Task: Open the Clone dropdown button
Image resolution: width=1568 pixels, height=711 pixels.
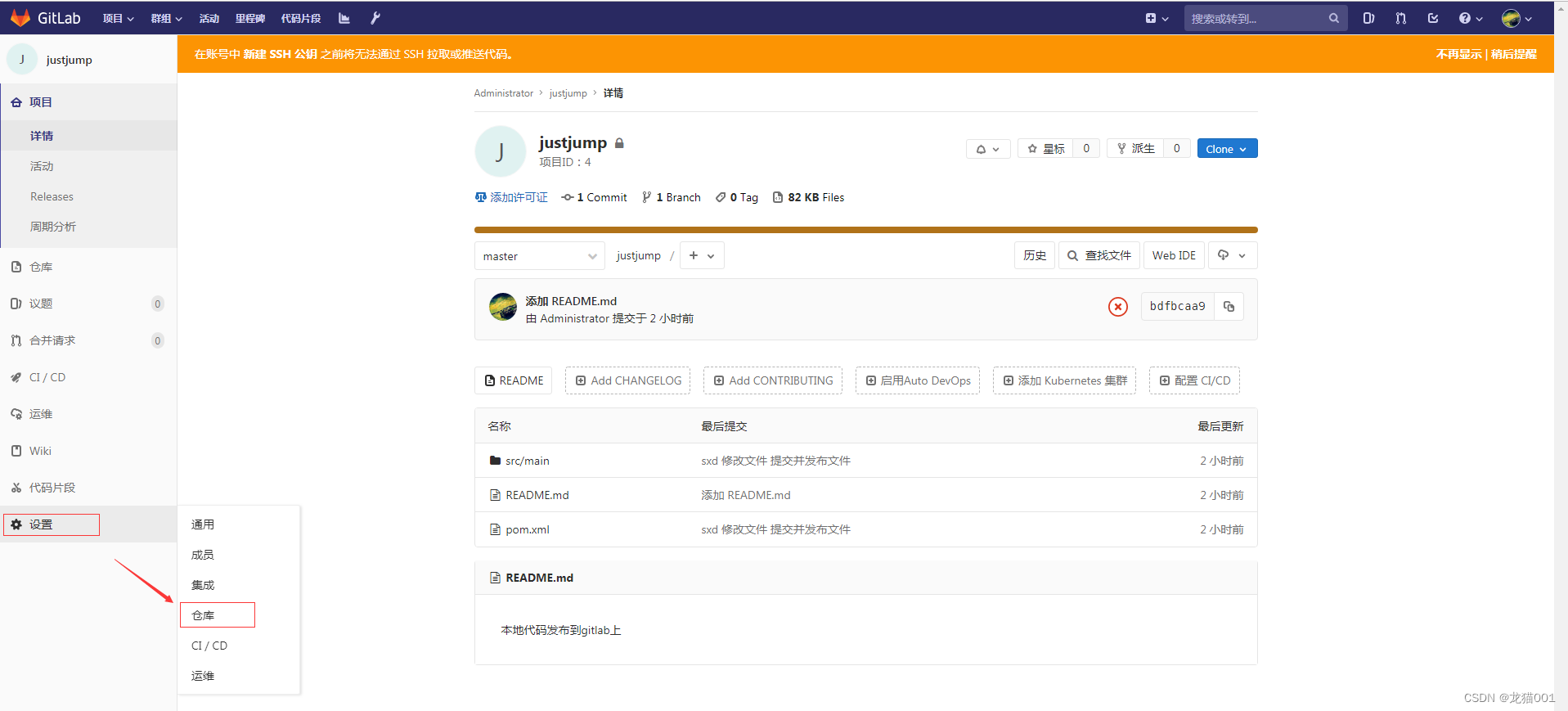Action: click(1227, 149)
